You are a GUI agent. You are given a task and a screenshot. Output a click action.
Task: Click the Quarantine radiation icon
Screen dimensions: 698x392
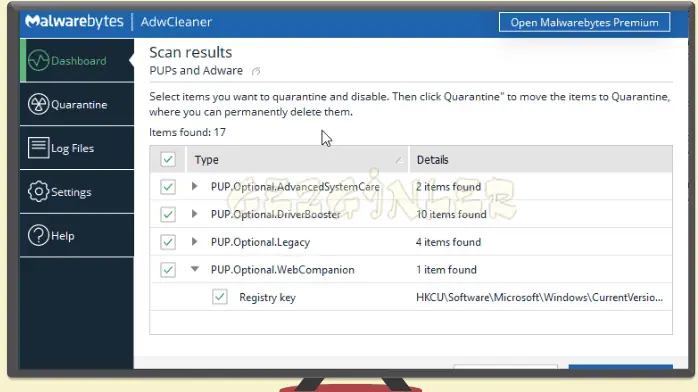tap(38, 104)
